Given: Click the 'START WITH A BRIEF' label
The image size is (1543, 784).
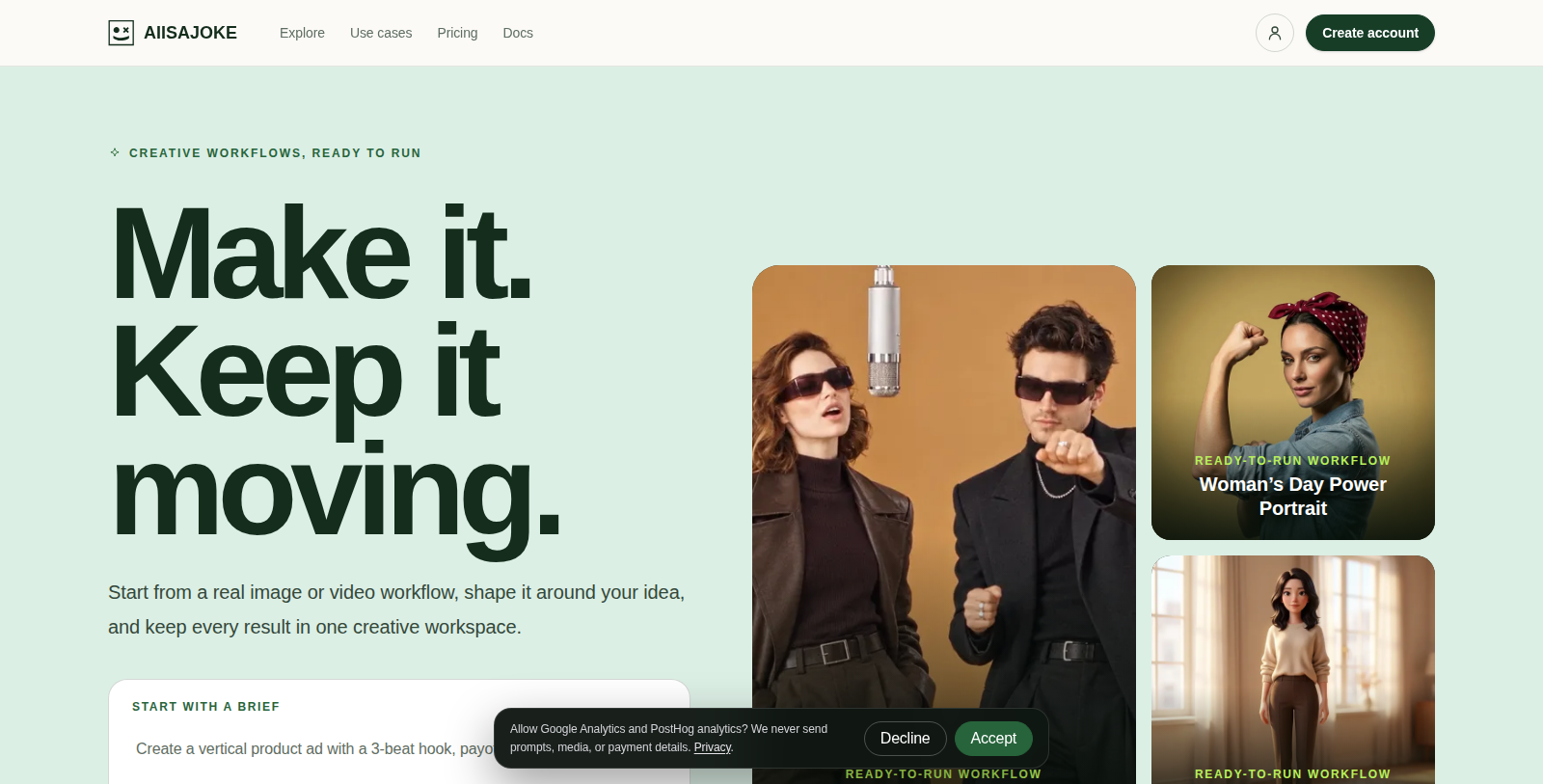Looking at the screenshot, I should tap(205, 707).
